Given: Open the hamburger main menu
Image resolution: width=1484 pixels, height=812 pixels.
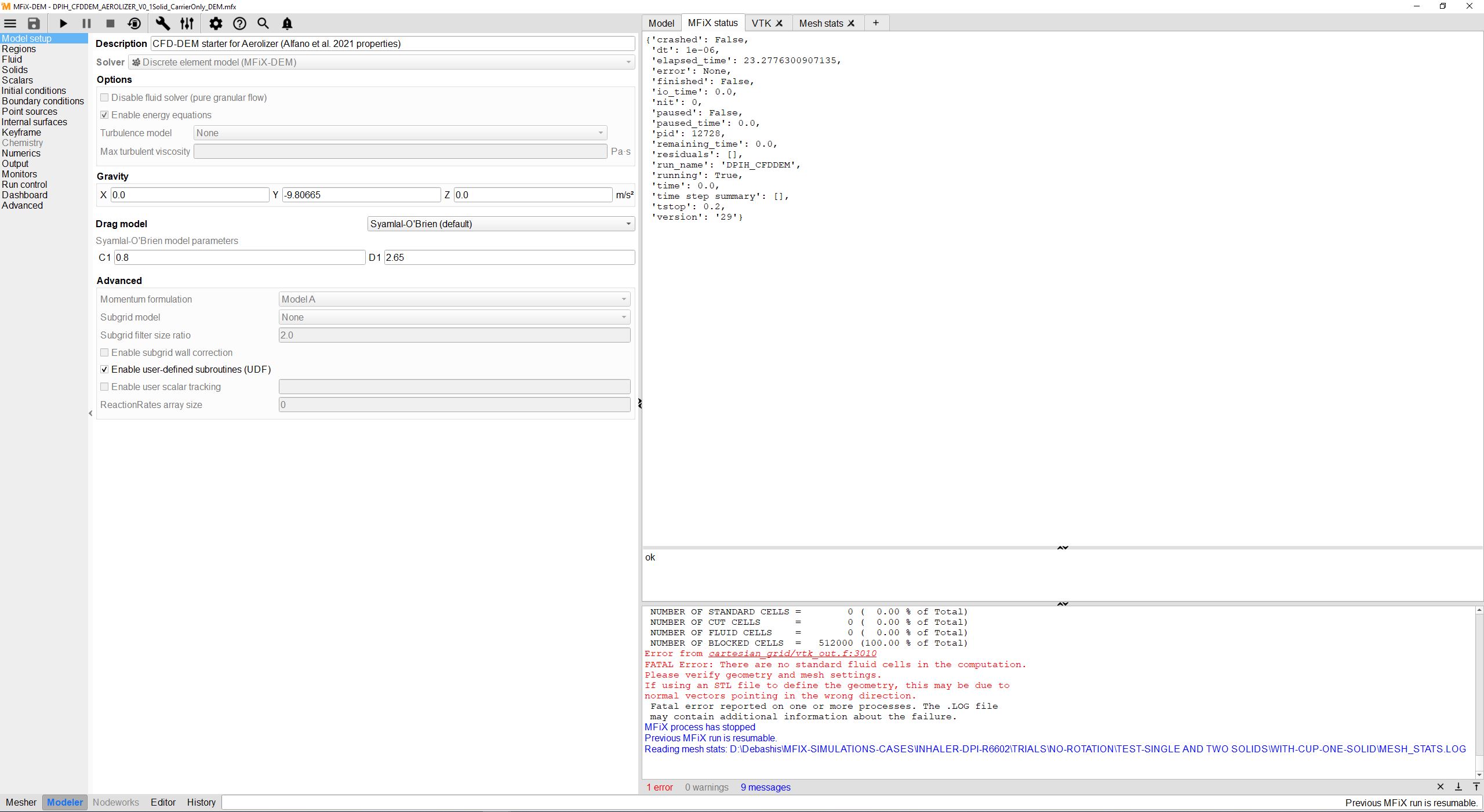Looking at the screenshot, I should point(10,23).
